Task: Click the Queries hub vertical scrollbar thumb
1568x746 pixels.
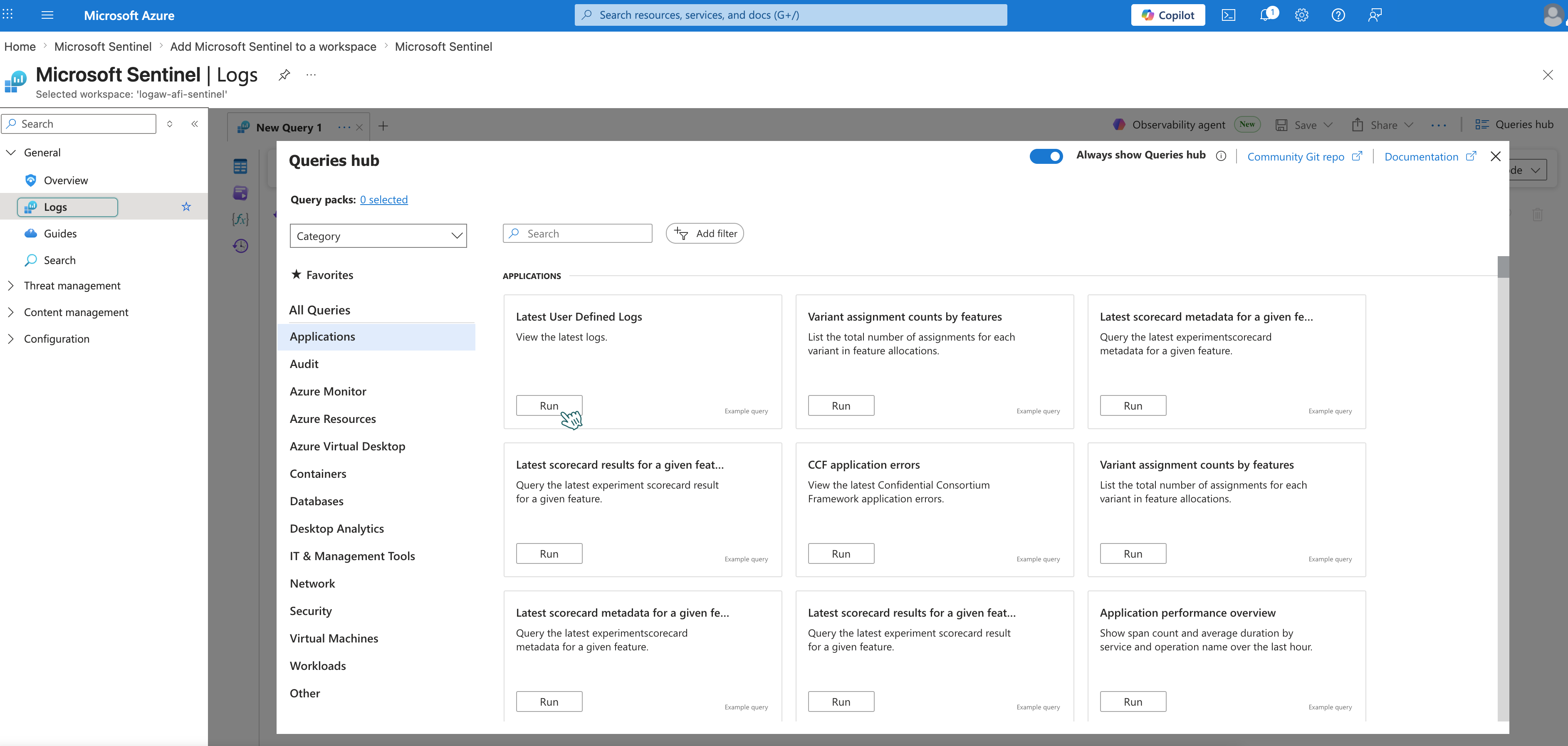Action: (x=1503, y=267)
